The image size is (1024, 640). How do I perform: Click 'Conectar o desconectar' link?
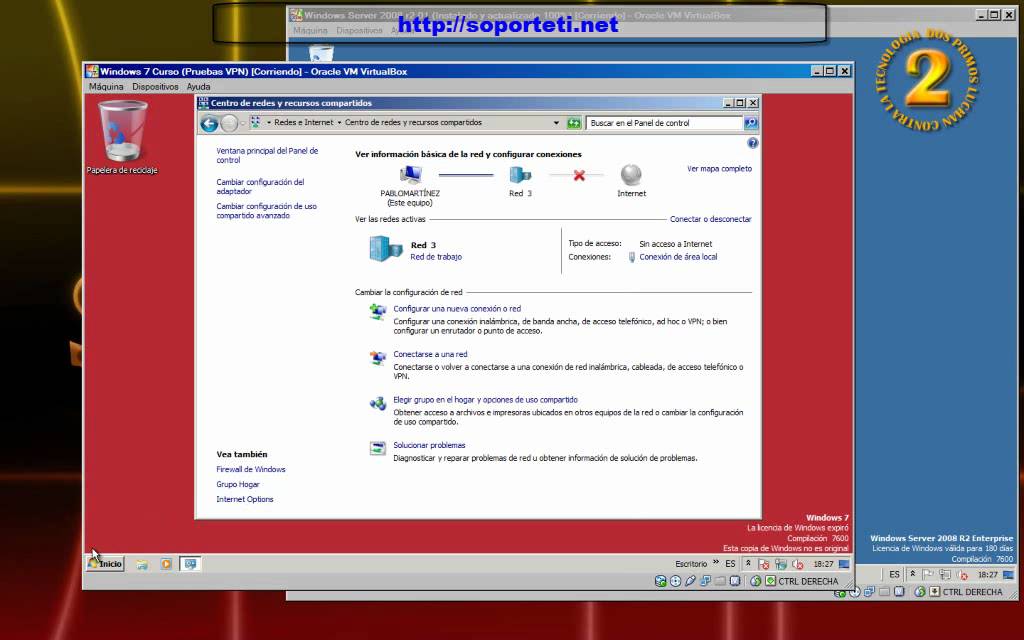coord(711,219)
